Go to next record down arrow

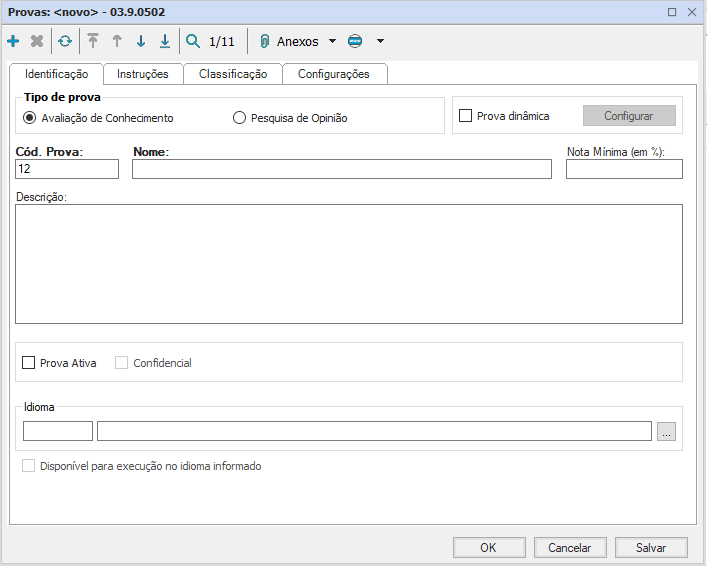pyautogui.click(x=141, y=42)
